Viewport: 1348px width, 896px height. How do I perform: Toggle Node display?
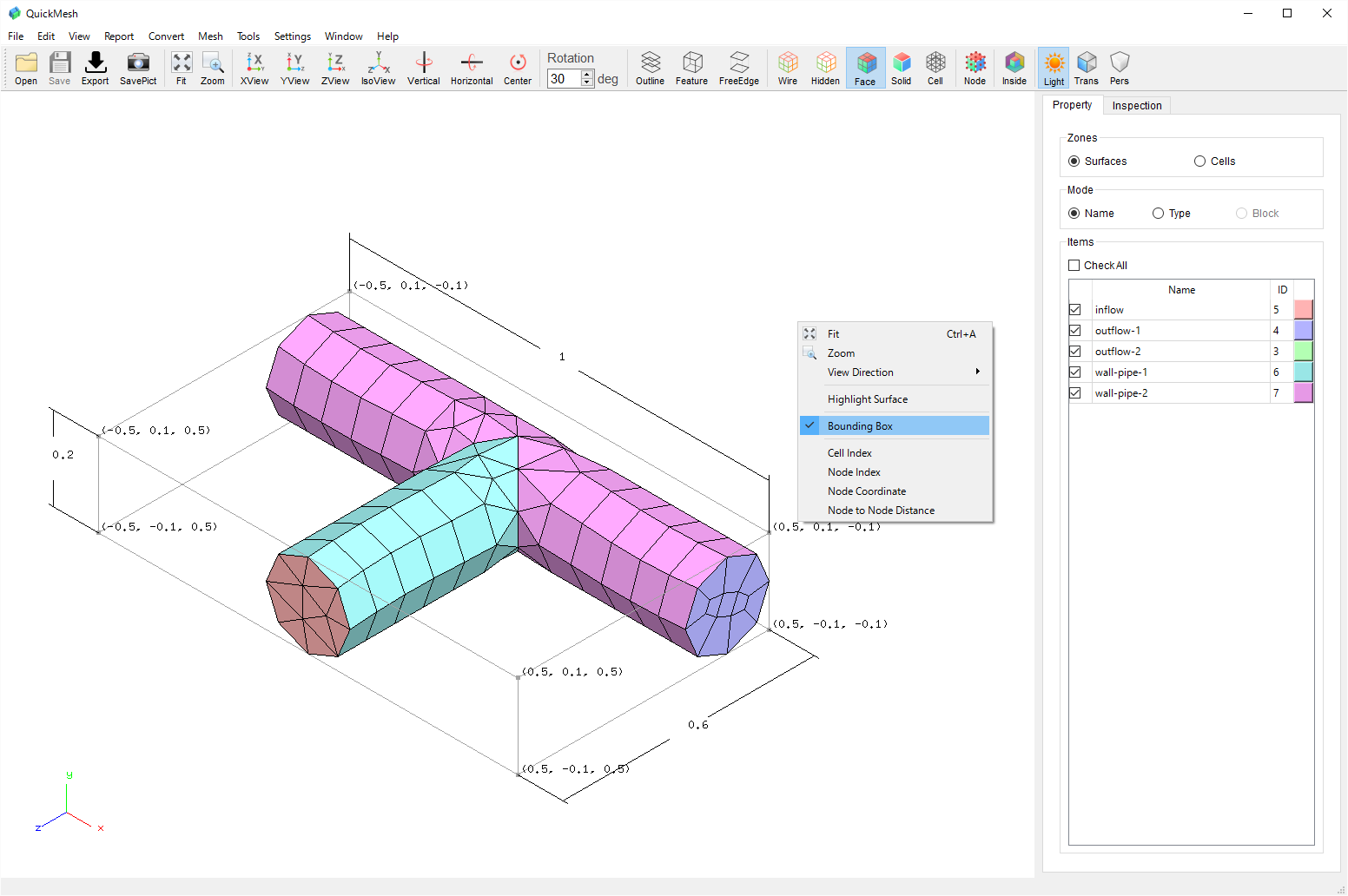click(975, 68)
